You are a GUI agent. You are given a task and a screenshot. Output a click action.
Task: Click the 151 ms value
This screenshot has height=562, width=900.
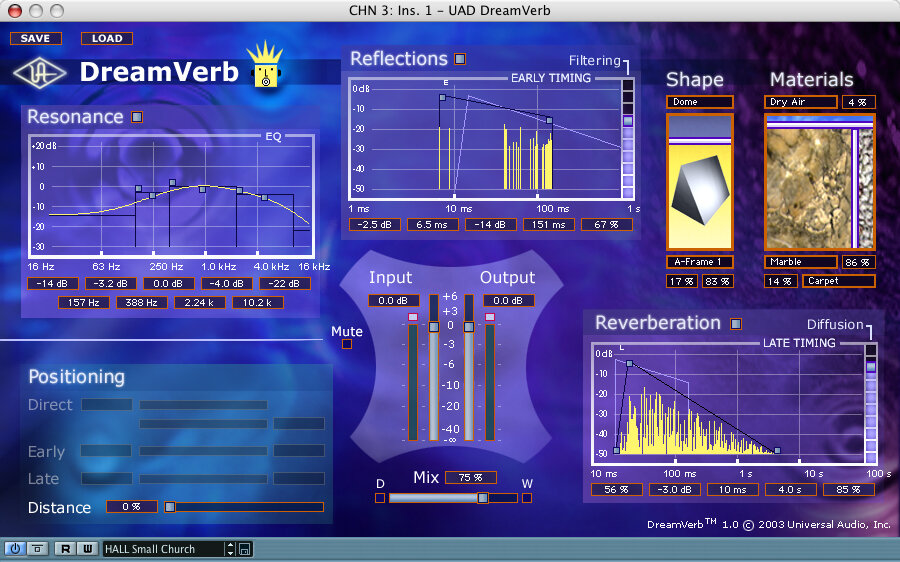pyautogui.click(x=549, y=224)
